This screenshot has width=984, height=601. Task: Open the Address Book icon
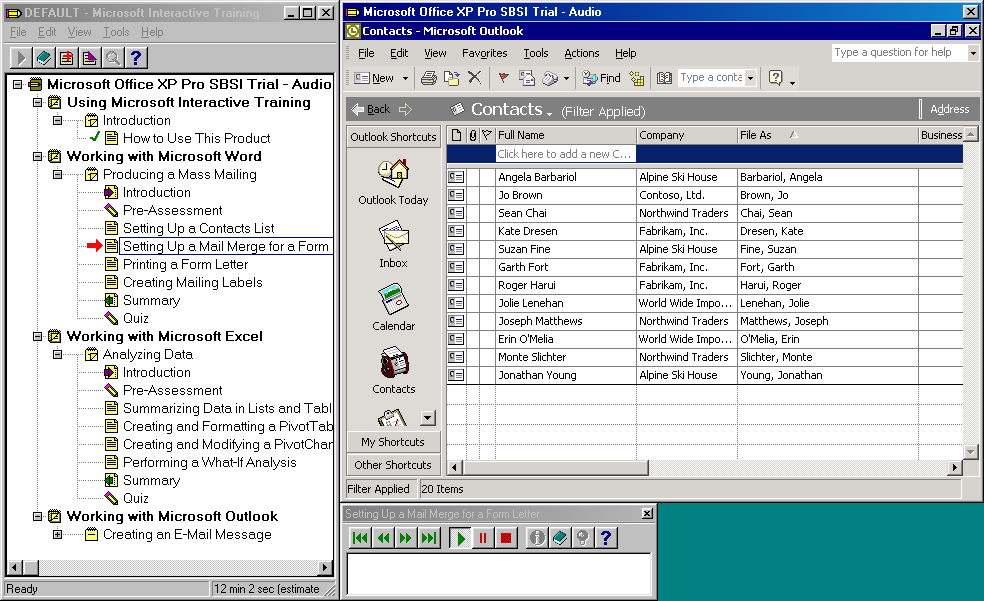click(x=664, y=78)
